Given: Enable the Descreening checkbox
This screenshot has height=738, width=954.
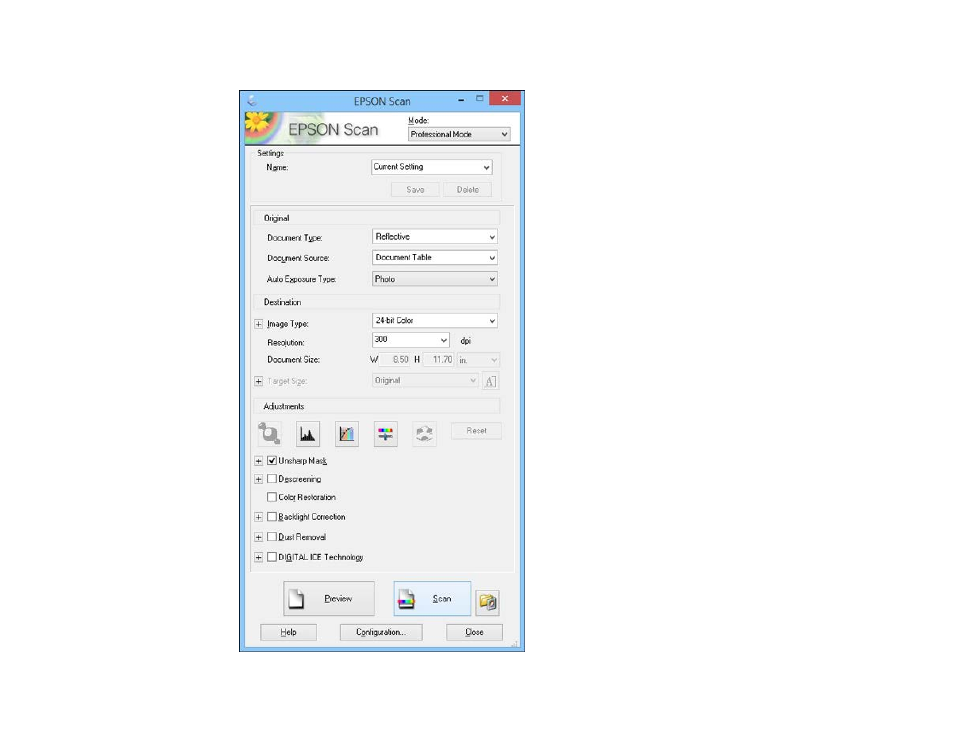Looking at the screenshot, I should coord(272,479).
